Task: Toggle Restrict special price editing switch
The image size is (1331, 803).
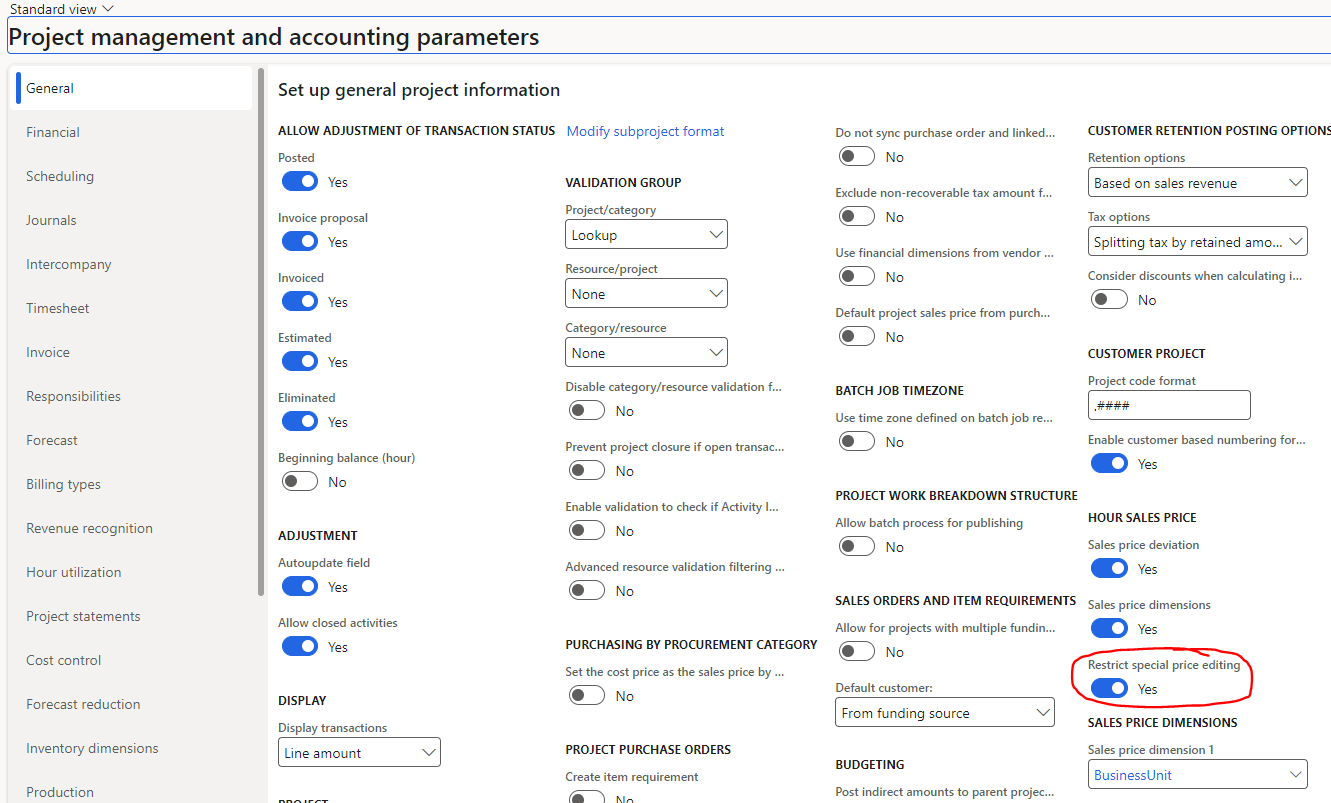Action: tap(1110, 688)
